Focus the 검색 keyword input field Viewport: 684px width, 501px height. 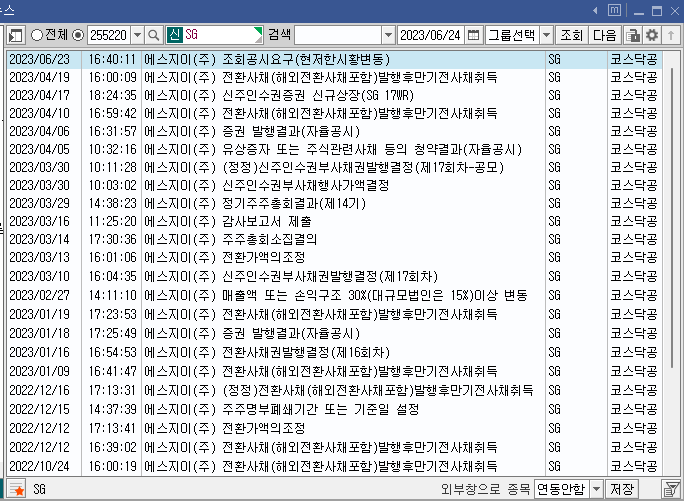coord(338,35)
